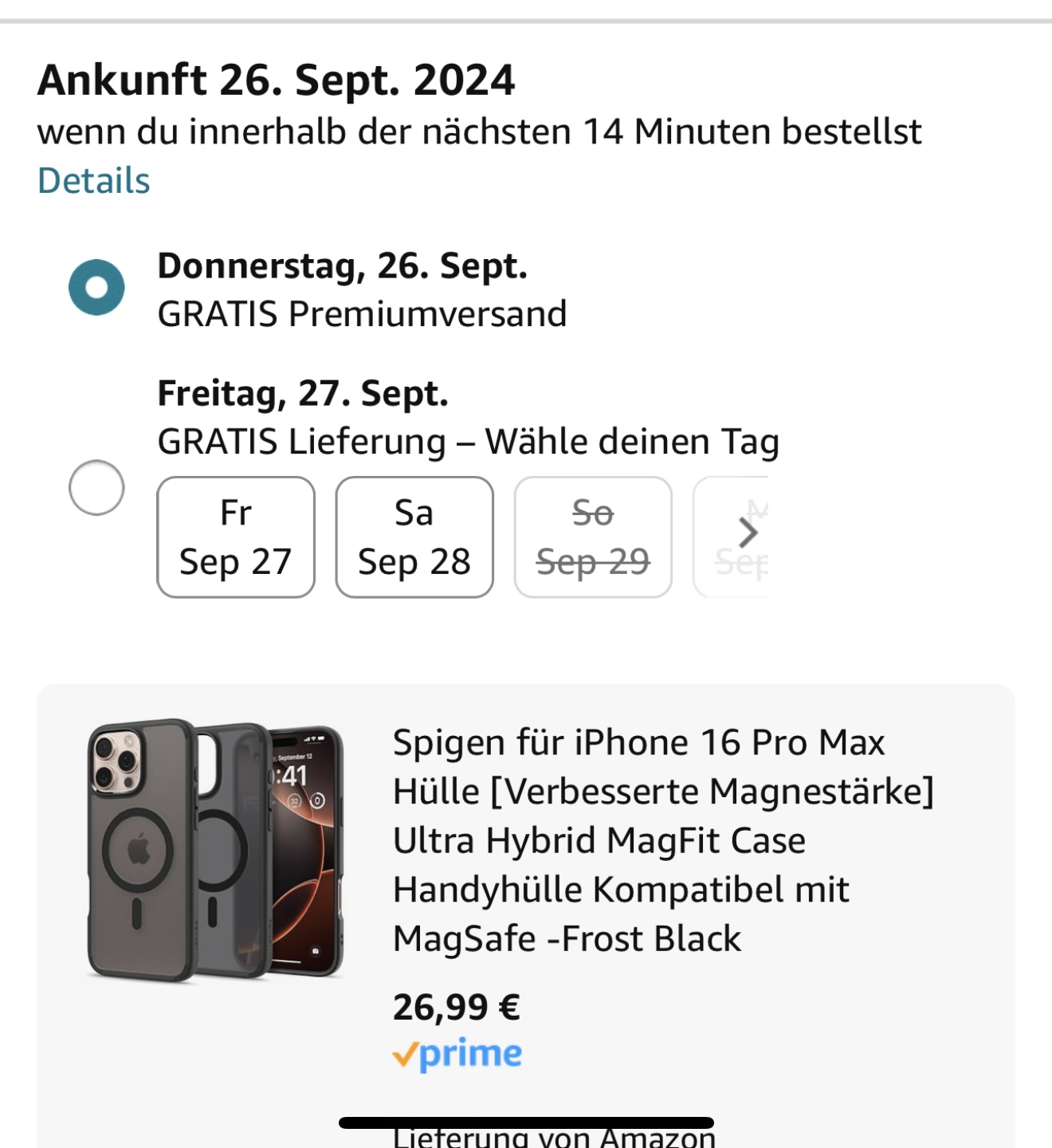Tap the GRATIS Premiumversand option text
The height and width of the screenshot is (1148, 1052).
coord(362,314)
